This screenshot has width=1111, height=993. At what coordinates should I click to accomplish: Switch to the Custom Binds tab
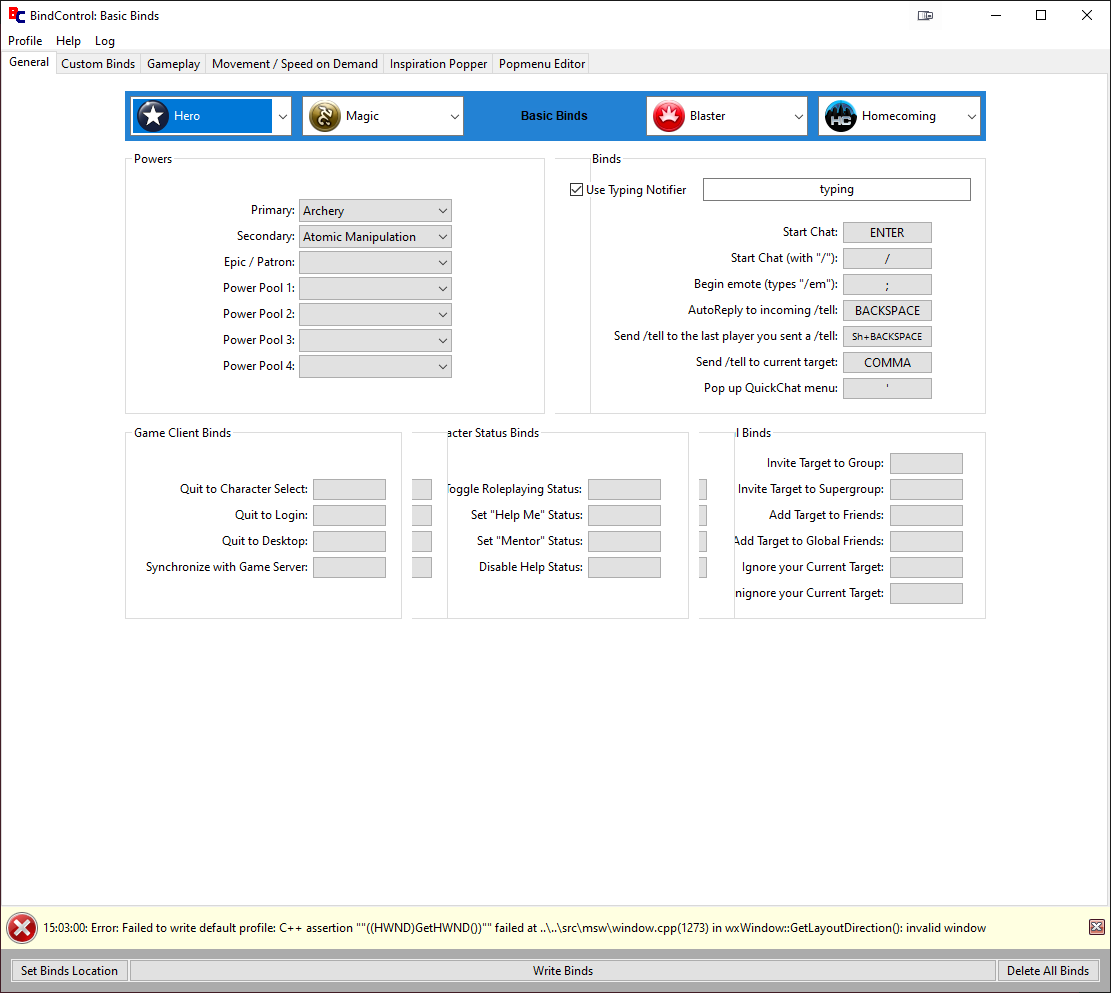98,64
